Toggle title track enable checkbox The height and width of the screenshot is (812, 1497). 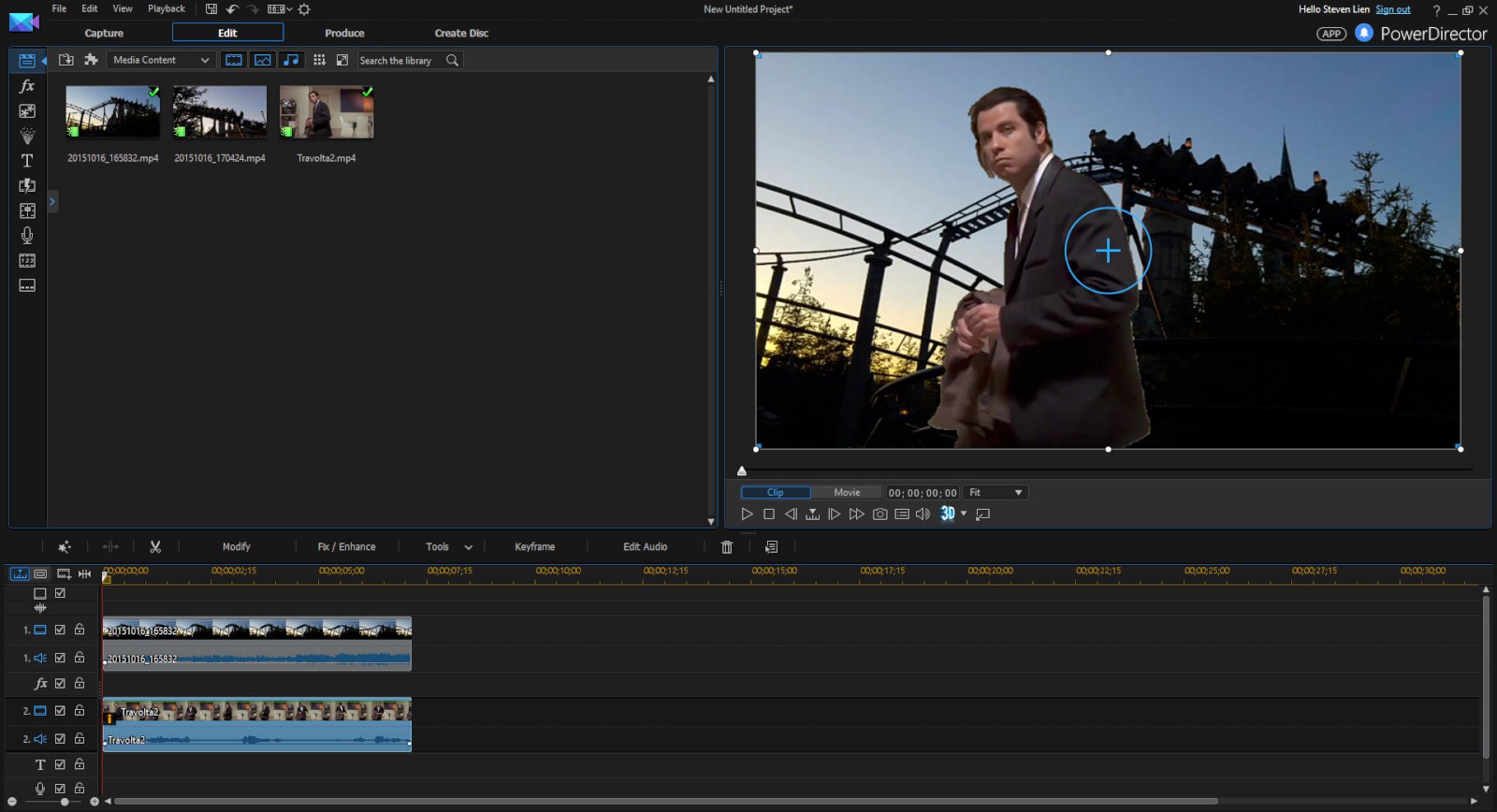60,763
